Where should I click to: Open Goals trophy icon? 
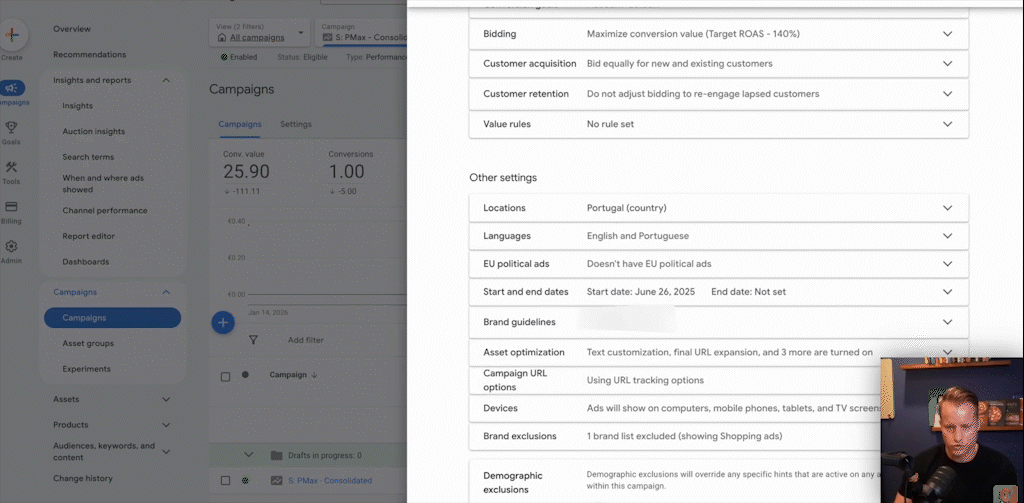pos(12,128)
